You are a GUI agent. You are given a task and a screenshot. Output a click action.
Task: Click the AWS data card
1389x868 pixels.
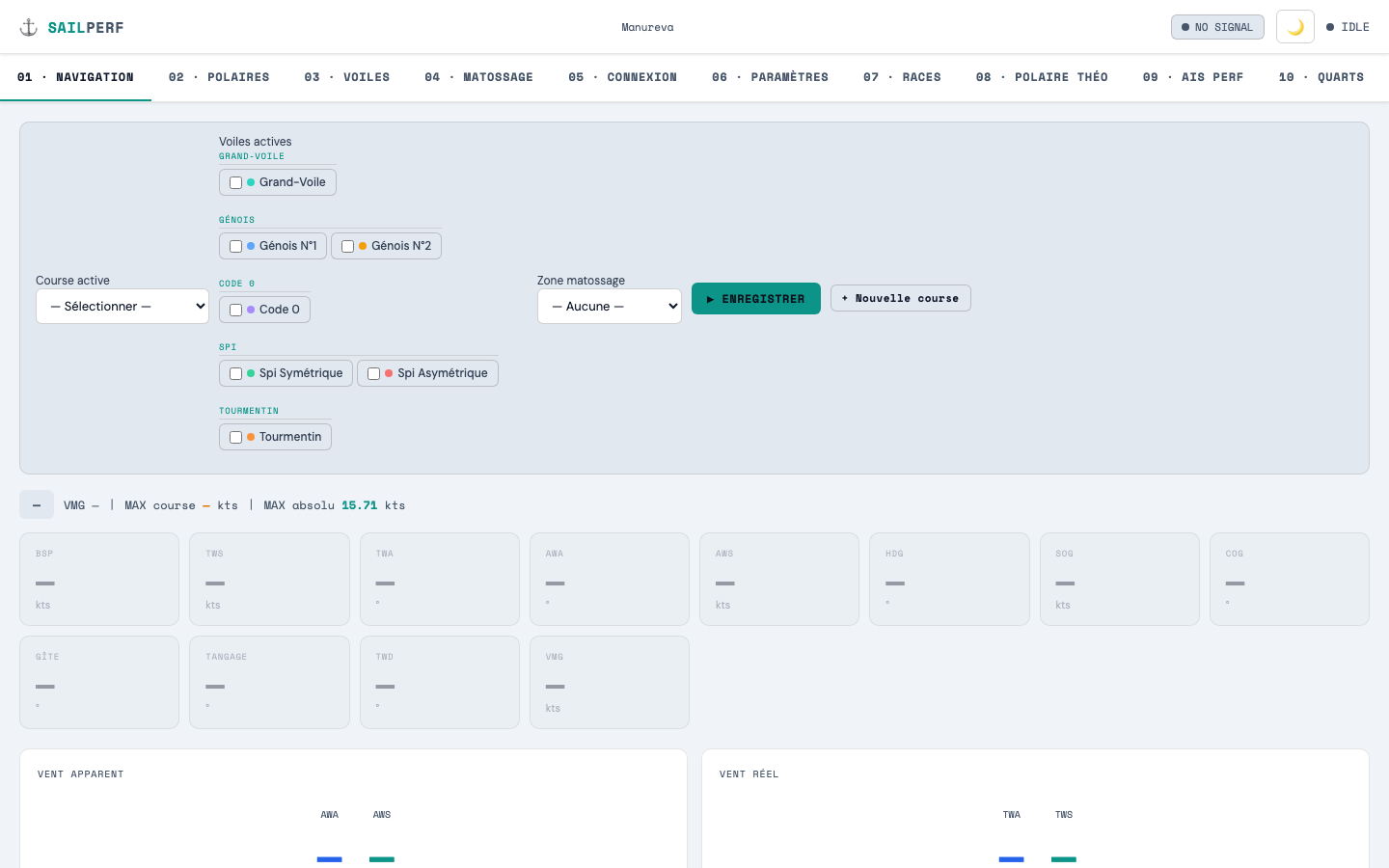point(779,580)
